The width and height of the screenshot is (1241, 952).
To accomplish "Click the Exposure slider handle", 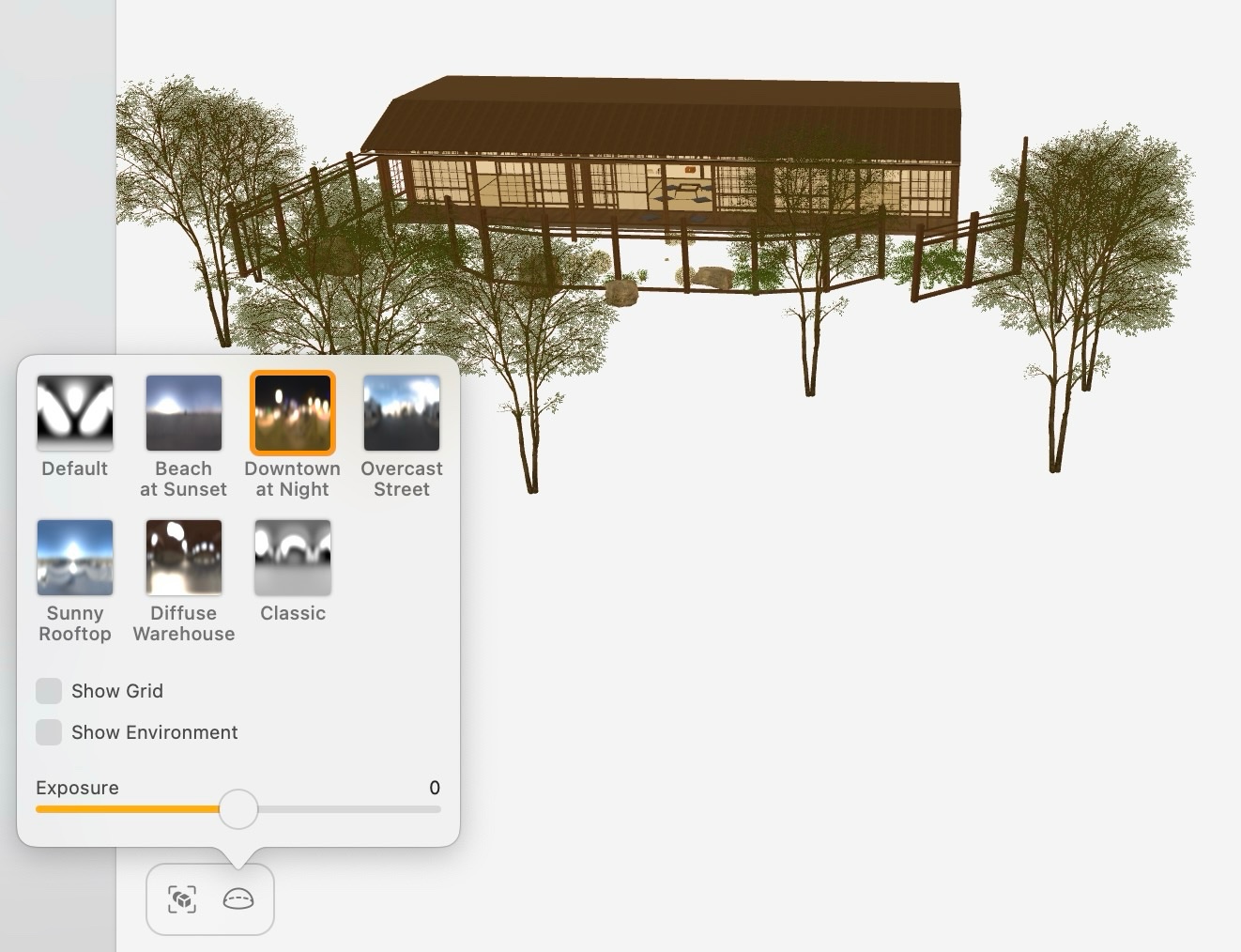I will point(238,808).
